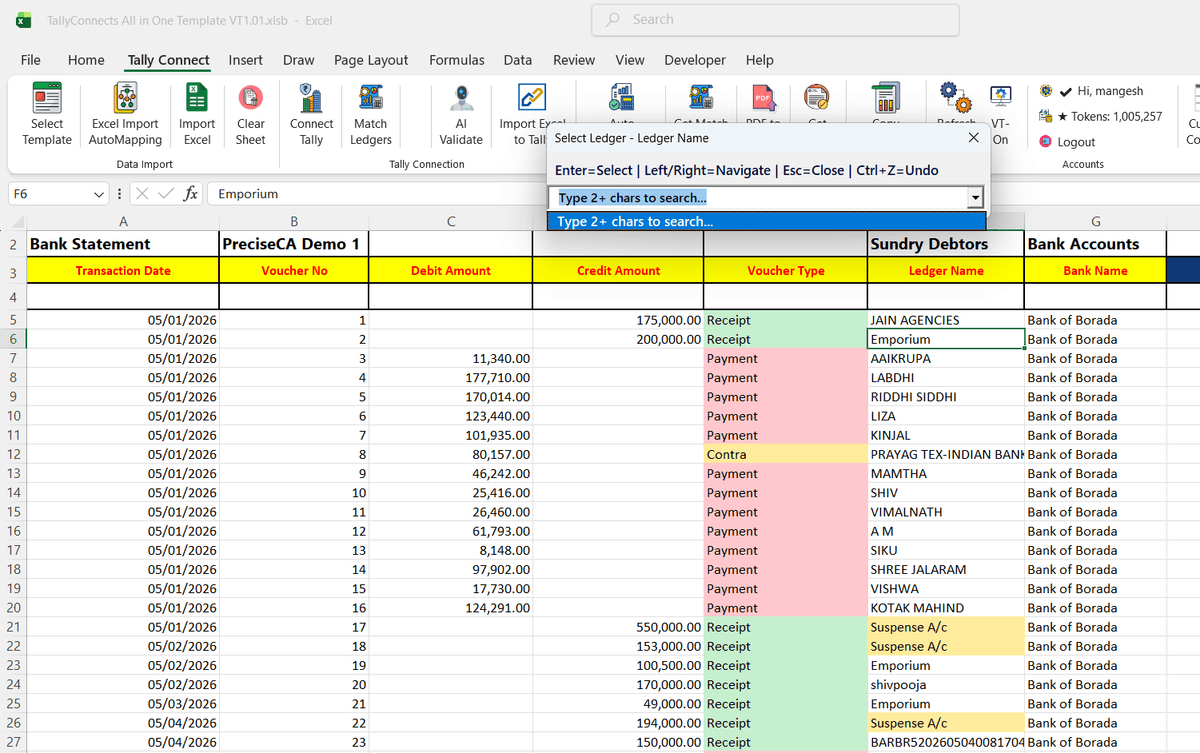Open the Help tab

click(760, 60)
